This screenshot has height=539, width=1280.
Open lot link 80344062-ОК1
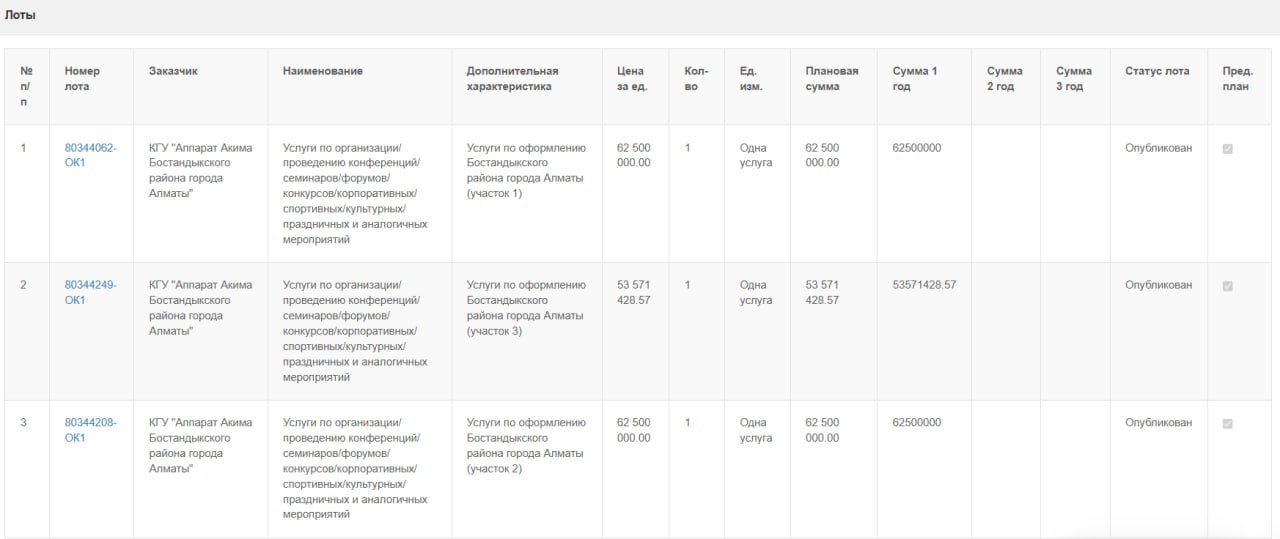pyautogui.click(x=90, y=155)
